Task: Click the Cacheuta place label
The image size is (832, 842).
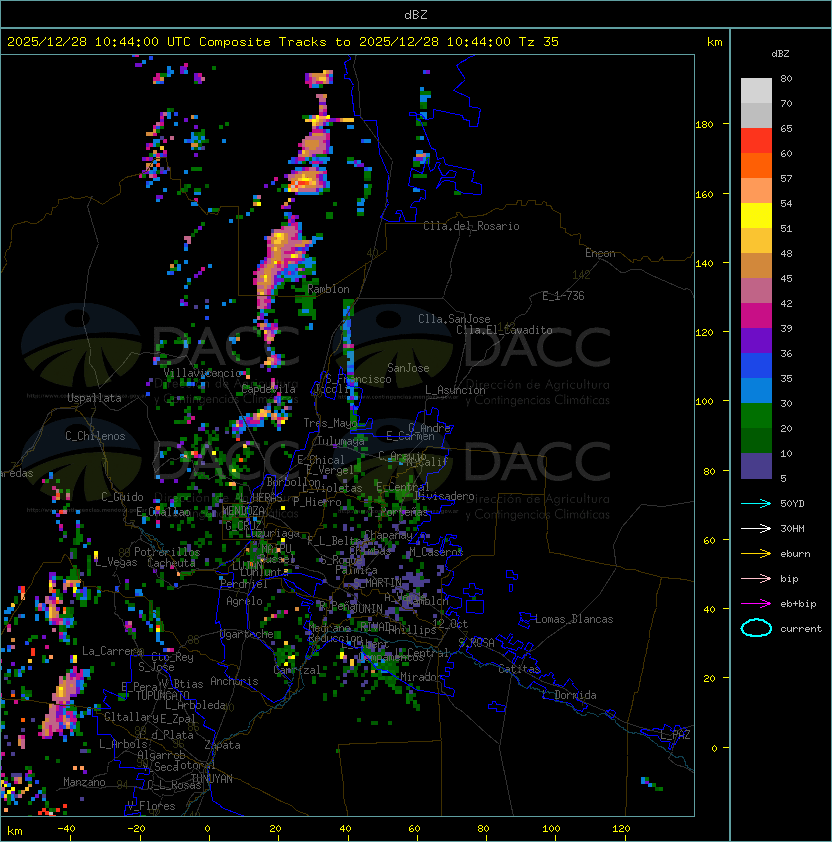Action: click(171, 563)
